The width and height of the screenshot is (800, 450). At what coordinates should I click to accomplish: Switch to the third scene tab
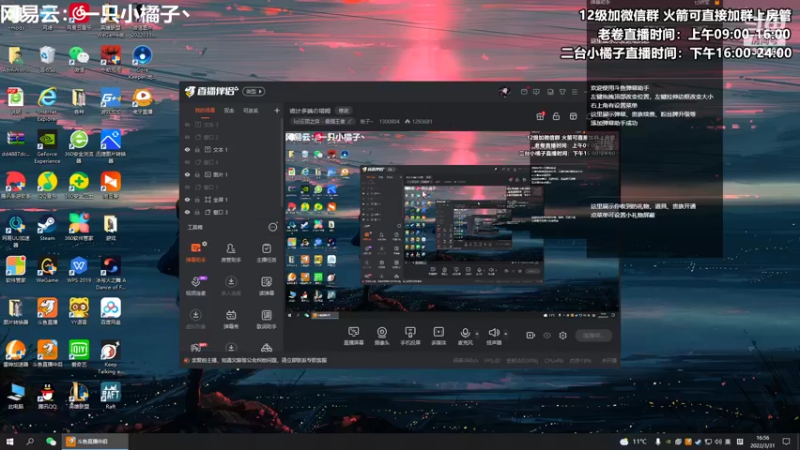click(x=251, y=110)
